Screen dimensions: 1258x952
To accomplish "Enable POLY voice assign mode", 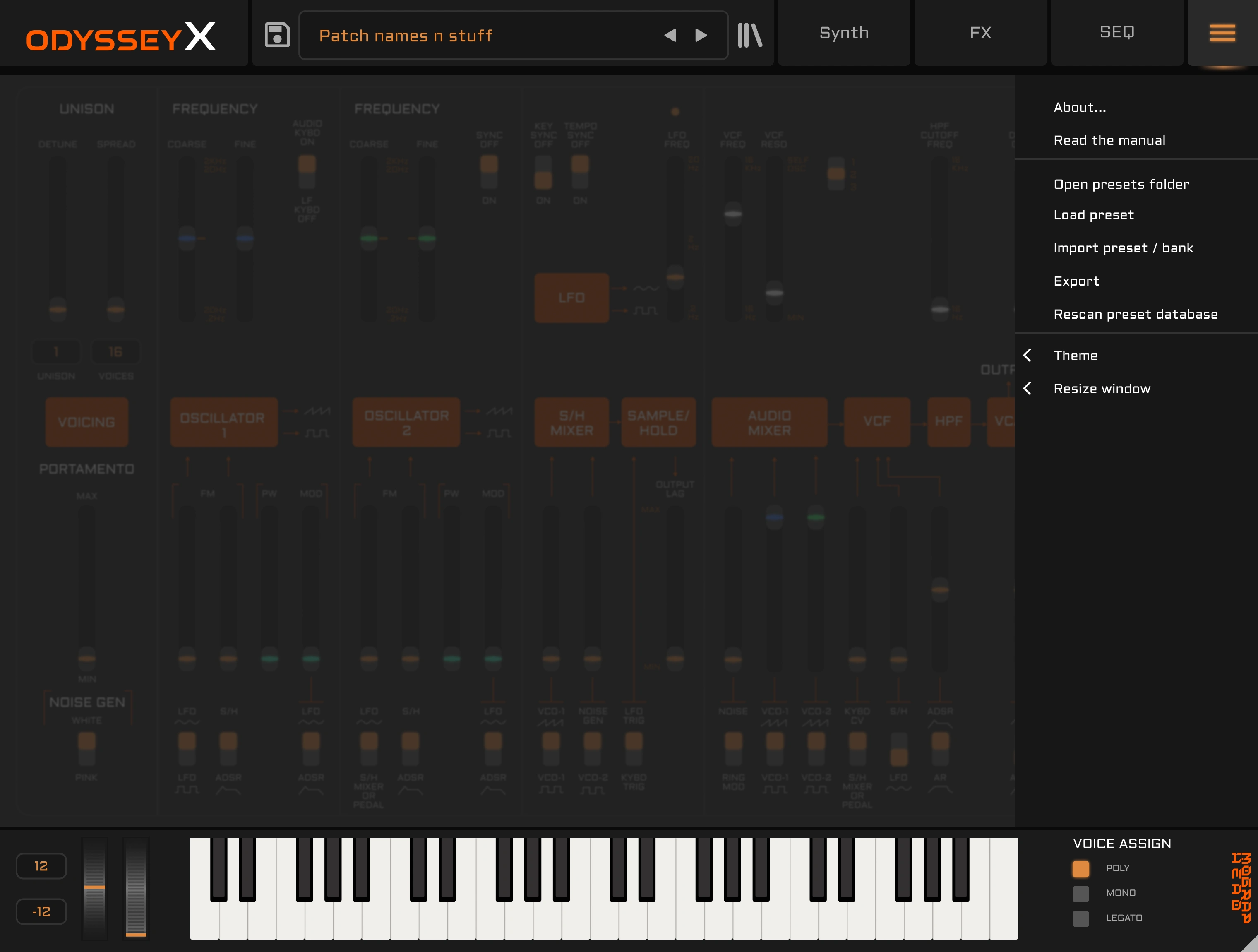I will click(x=1080, y=868).
